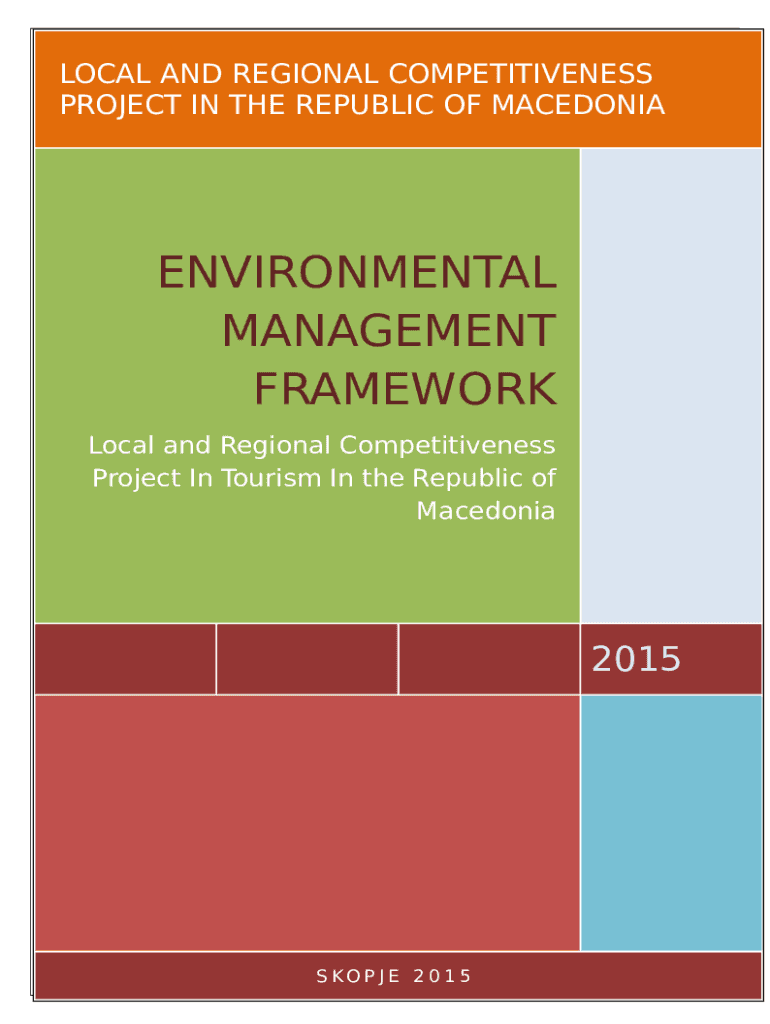This screenshot has height=1024, width=770.
Task: Click the leftmost empty dark red cell
Action: point(125,659)
